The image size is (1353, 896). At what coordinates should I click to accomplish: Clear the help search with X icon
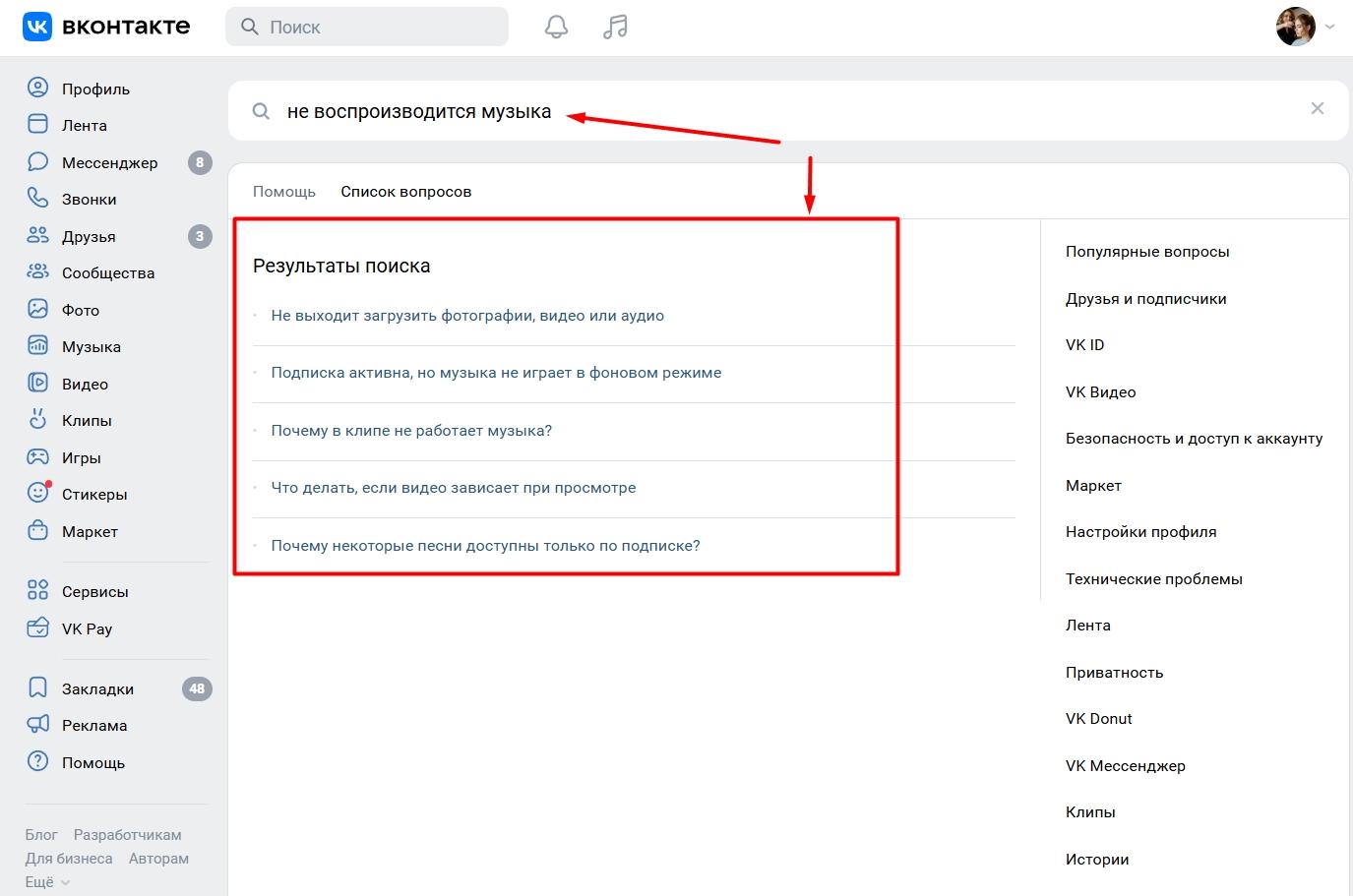(1318, 108)
